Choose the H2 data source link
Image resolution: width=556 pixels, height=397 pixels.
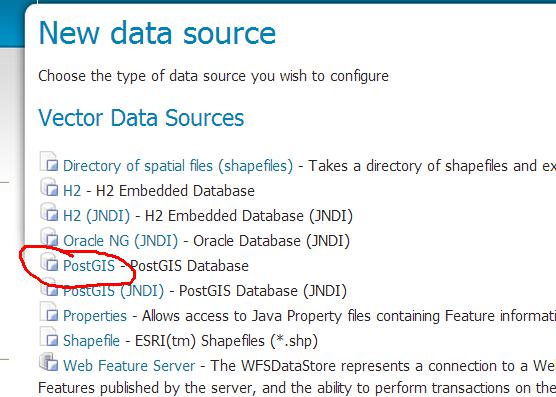tap(72, 191)
